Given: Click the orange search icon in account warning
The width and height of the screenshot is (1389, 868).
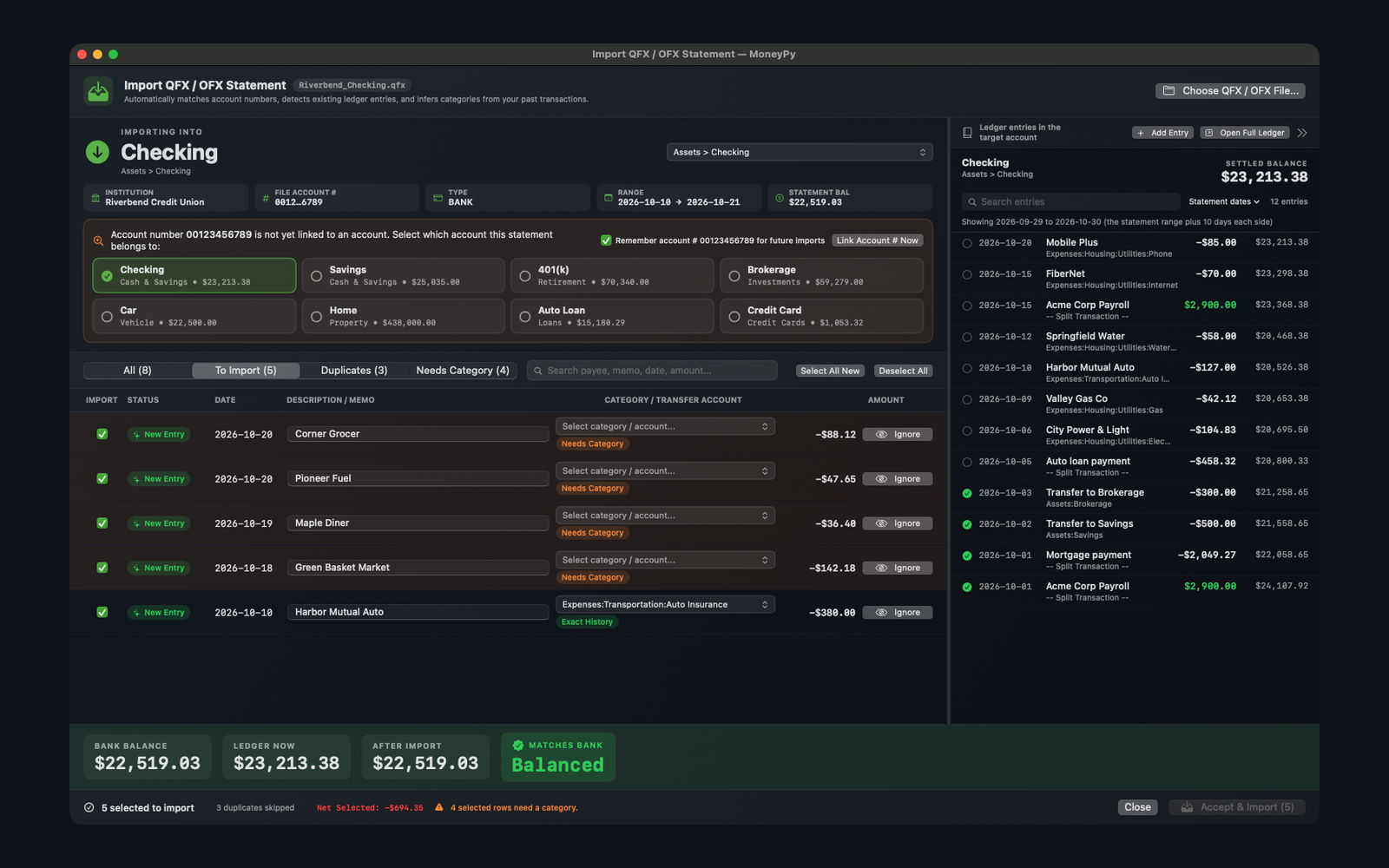Looking at the screenshot, I should tap(98, 240).
